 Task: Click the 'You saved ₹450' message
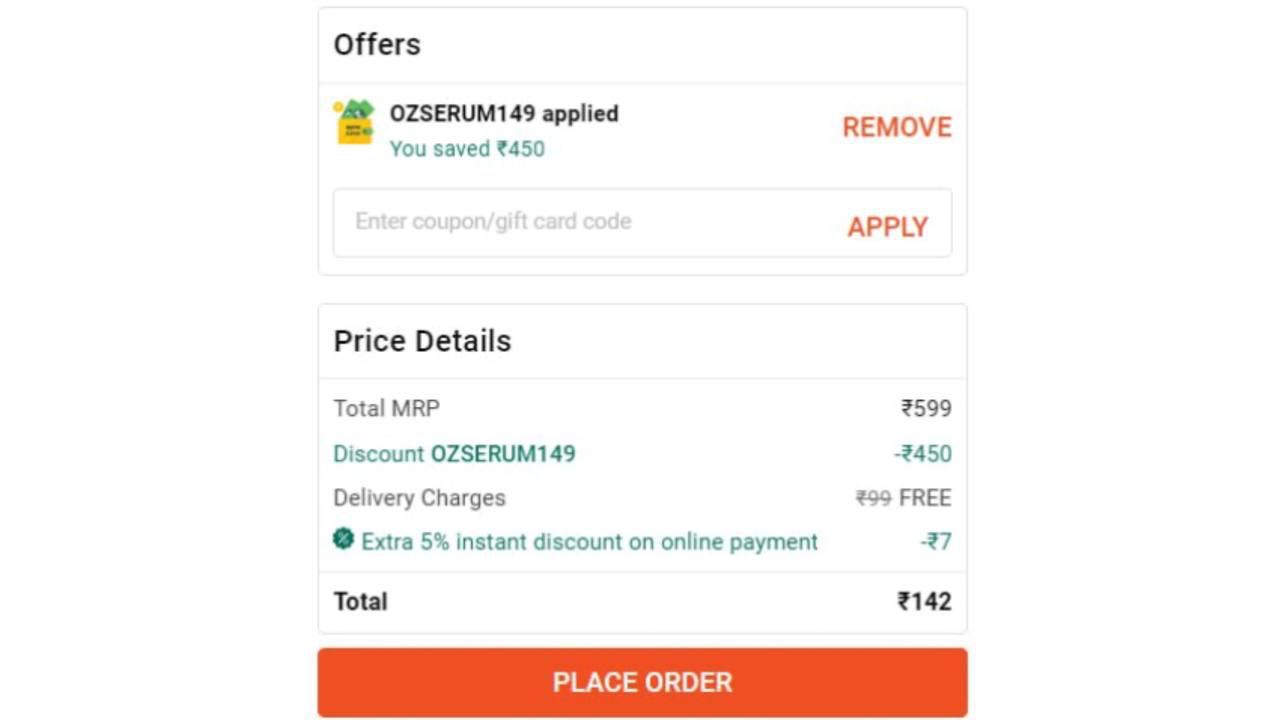[467, 149]
